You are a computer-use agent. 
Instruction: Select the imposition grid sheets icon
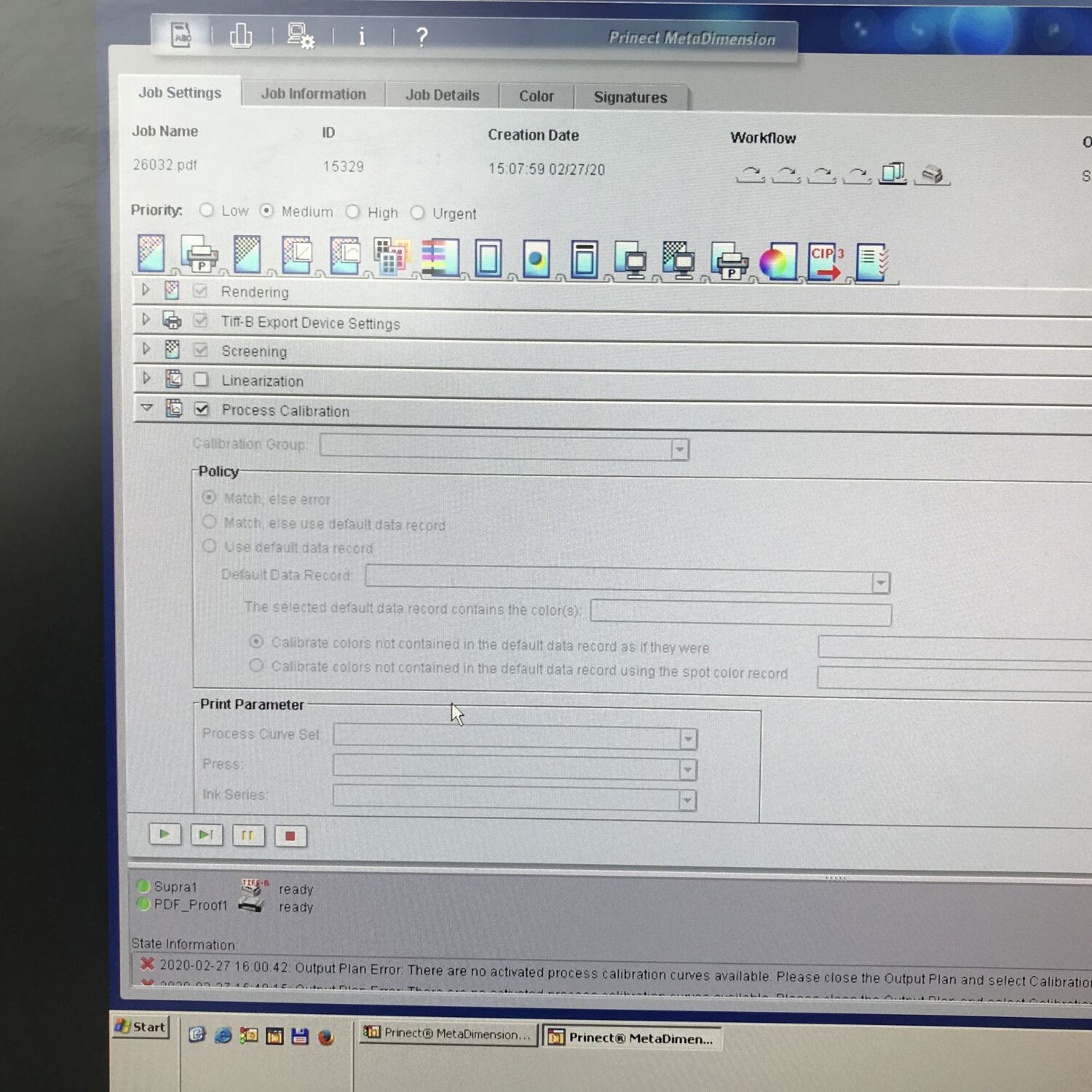tap(392, 257)
